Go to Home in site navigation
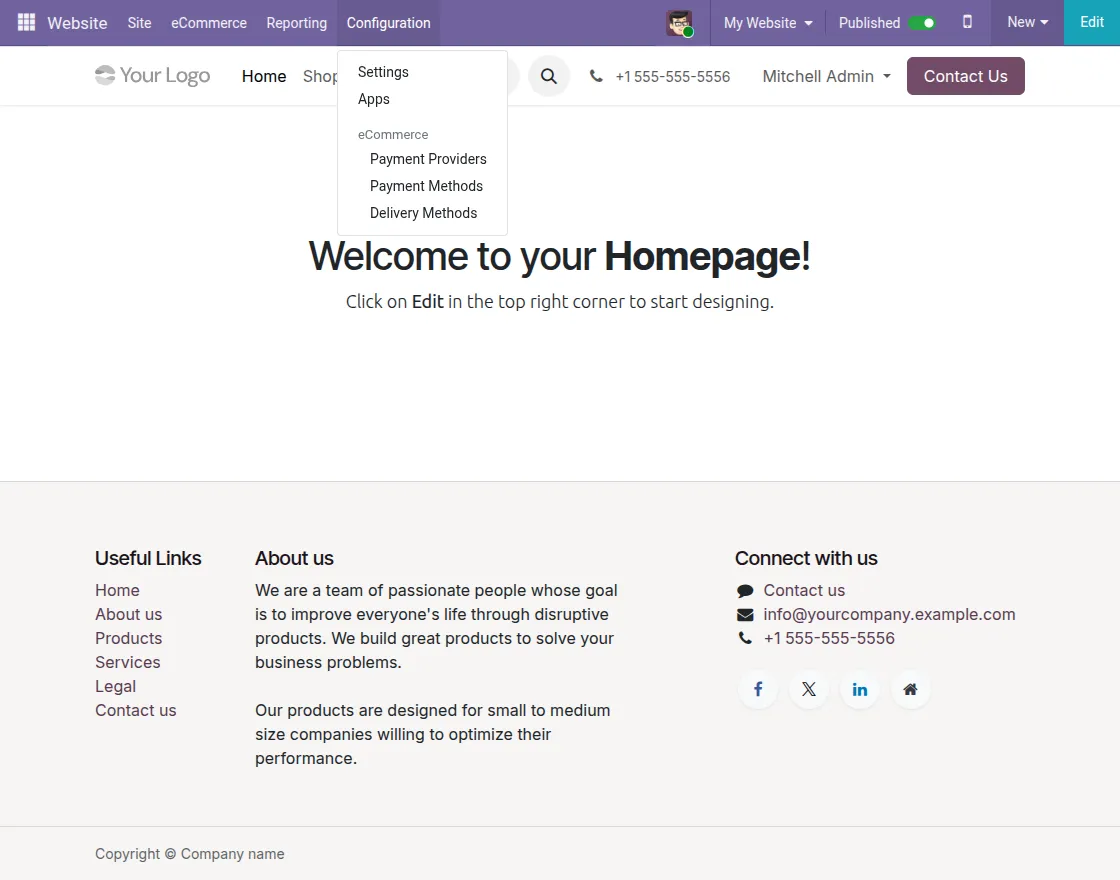This screenshot has height=880, width=1120. [264, 76]
